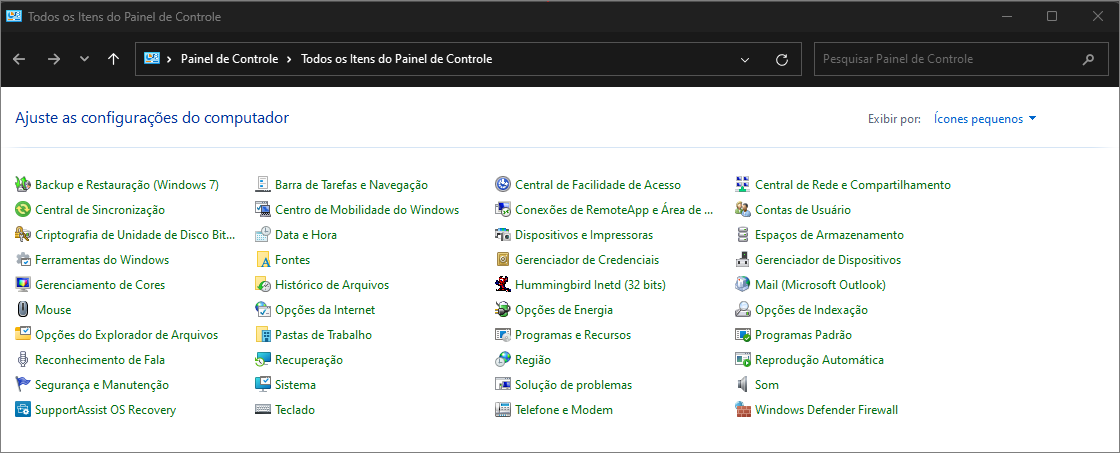This screenshot has height=453, width=1120.
Task: Click the Control Panel icon in address bar
Action: coord(151,59)
